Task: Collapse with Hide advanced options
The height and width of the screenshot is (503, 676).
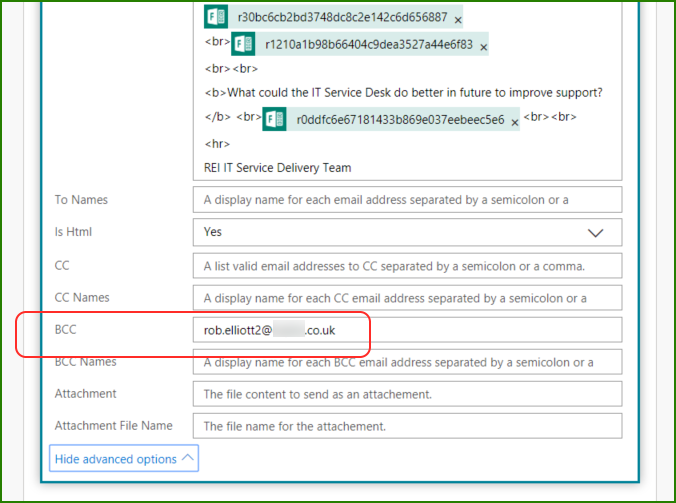Action: [x=124, y=458]
